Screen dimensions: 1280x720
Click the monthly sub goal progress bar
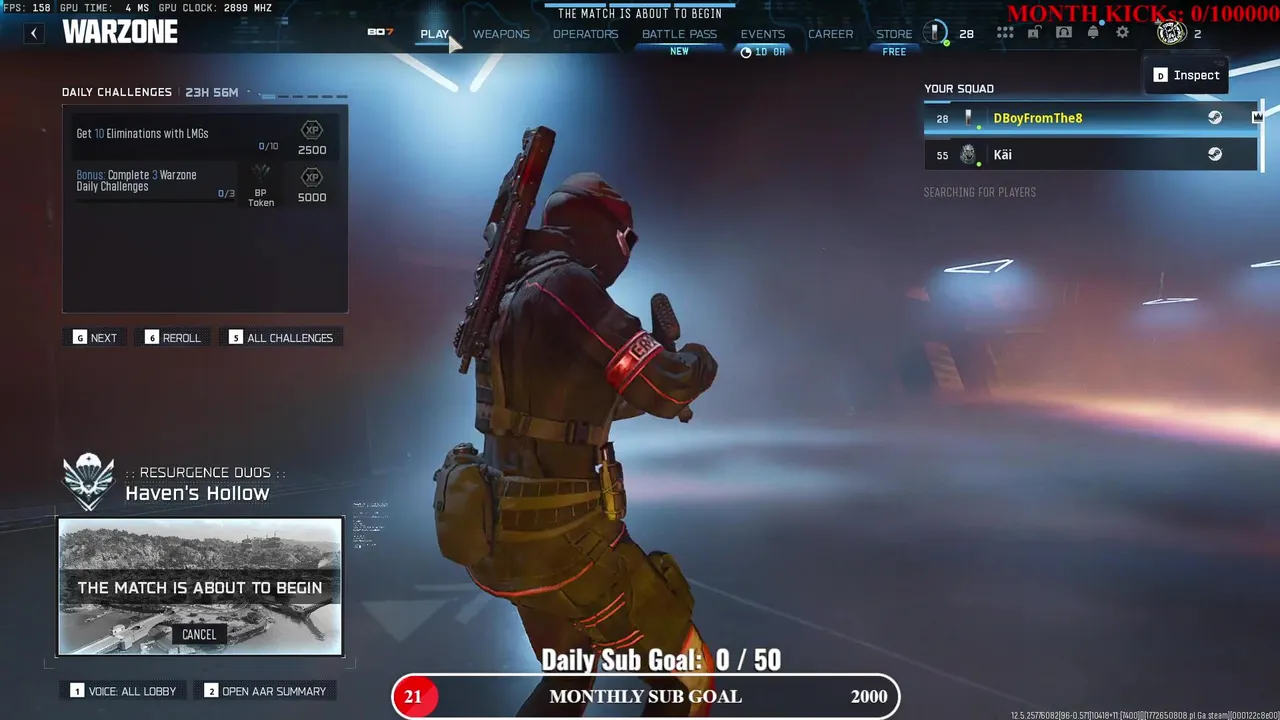[645, 697]
